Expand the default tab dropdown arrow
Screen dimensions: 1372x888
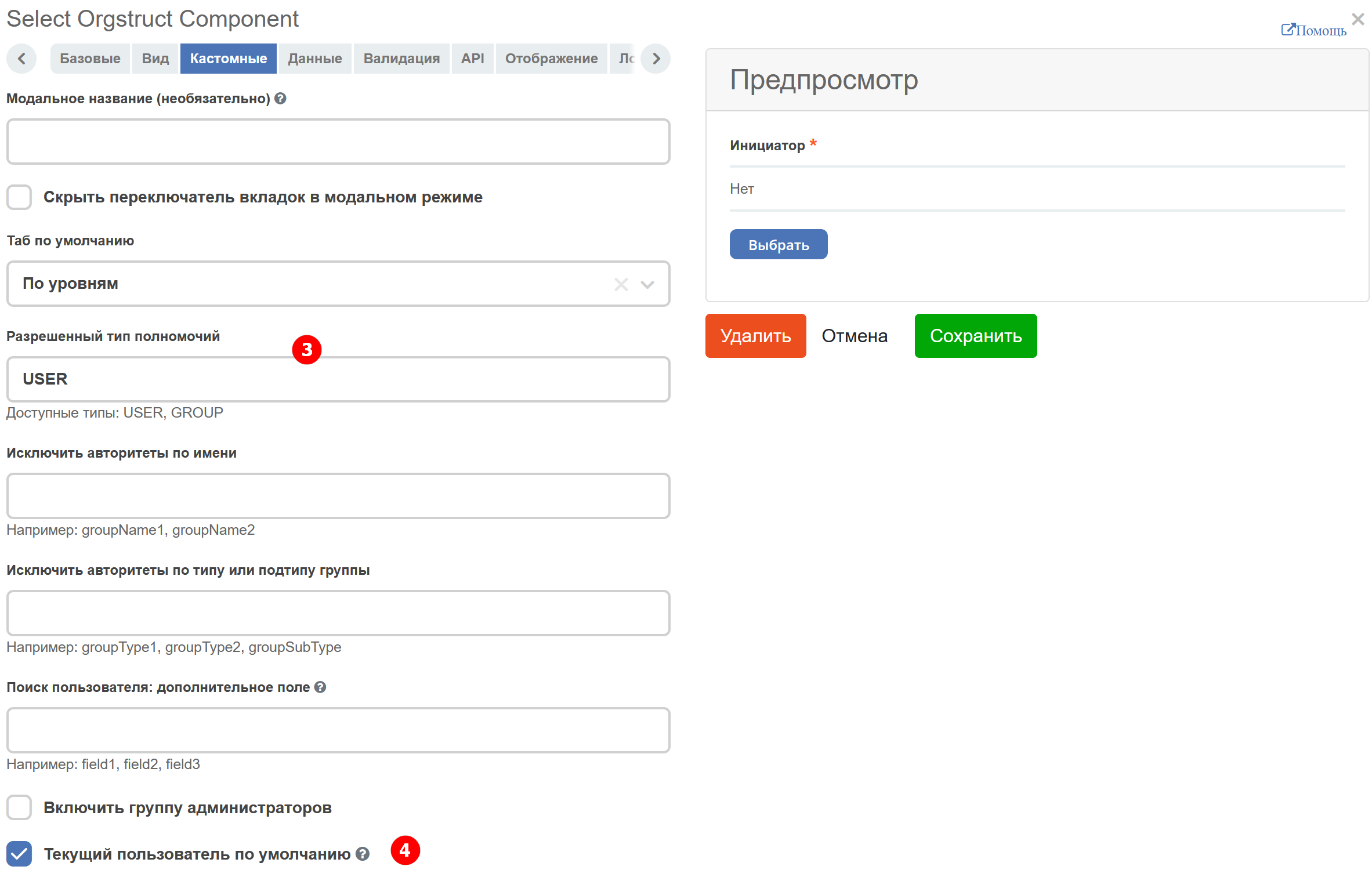pos(647,284)
